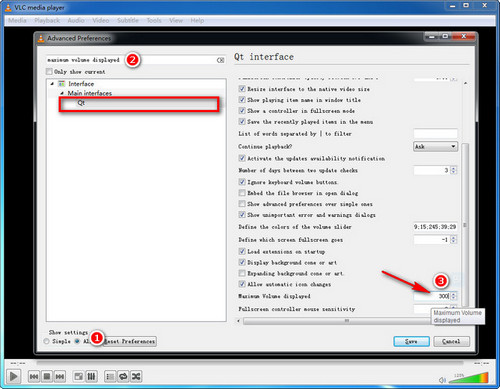Open the Continue playback Ask dropdown

(435, 146)
